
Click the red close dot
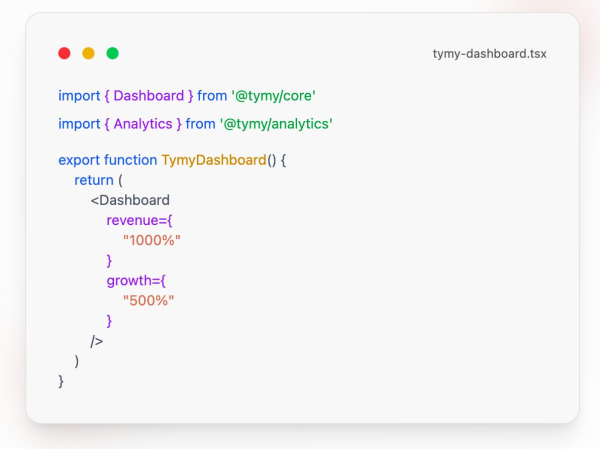[x=64, y=53]
